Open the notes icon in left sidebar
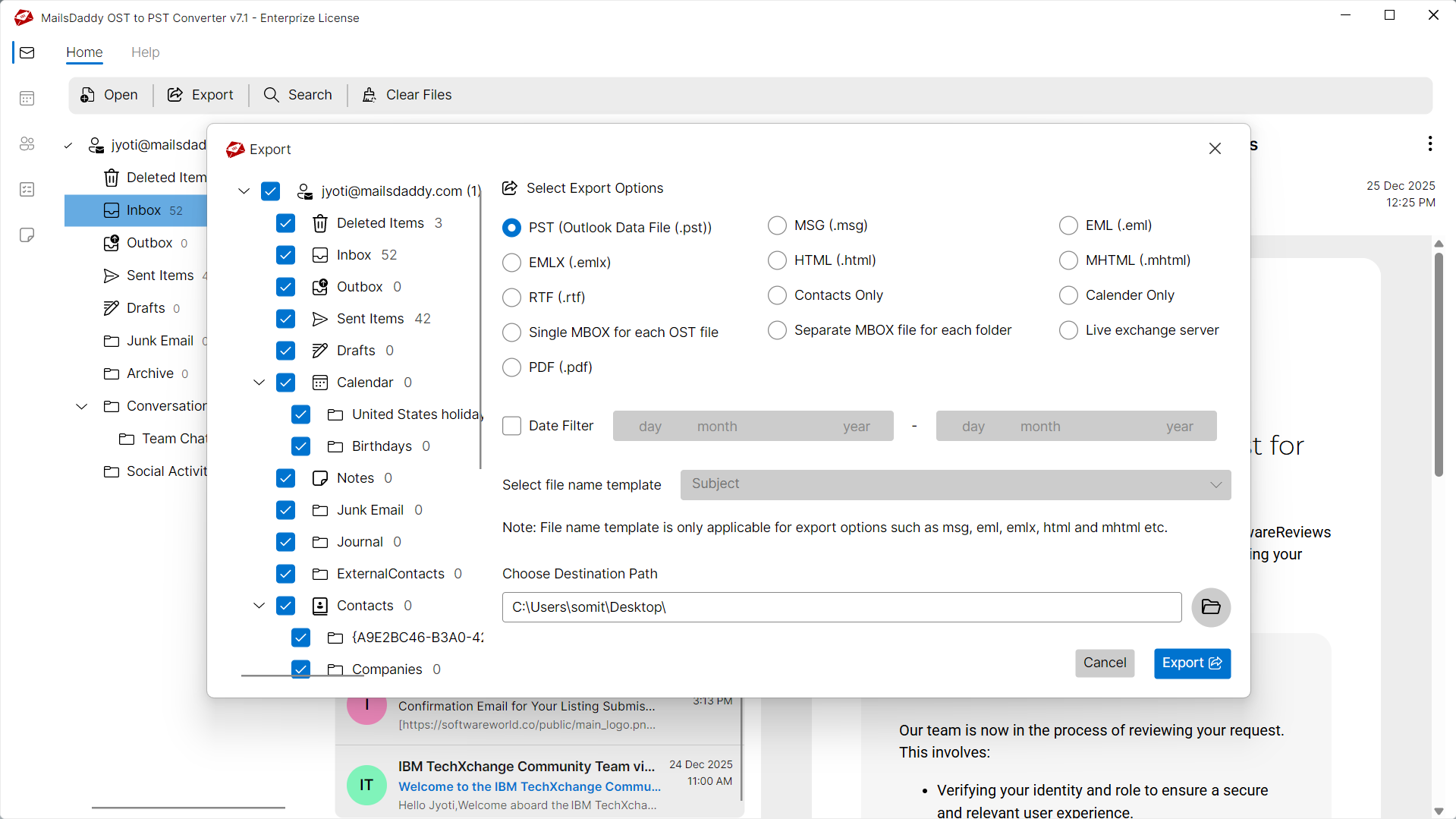This screenshot has width=1456, height=819. (x=27, y=235)
